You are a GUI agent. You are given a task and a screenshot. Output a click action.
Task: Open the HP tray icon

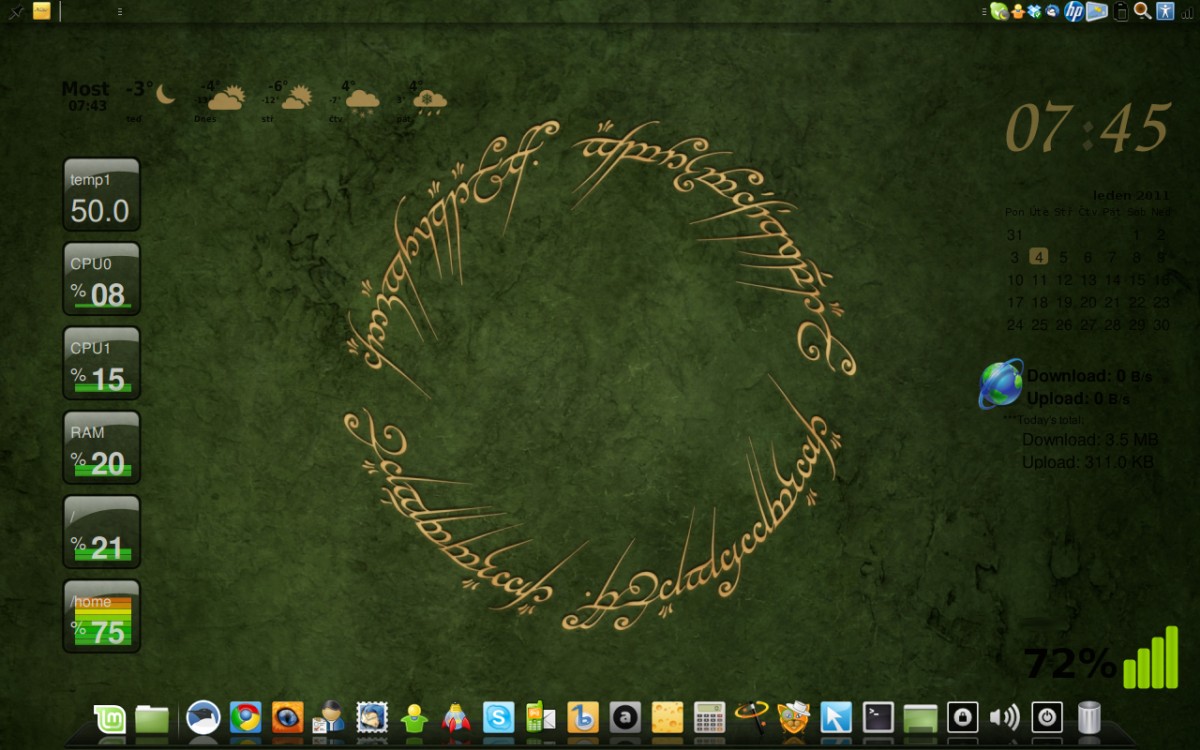tap(1074, 11)
